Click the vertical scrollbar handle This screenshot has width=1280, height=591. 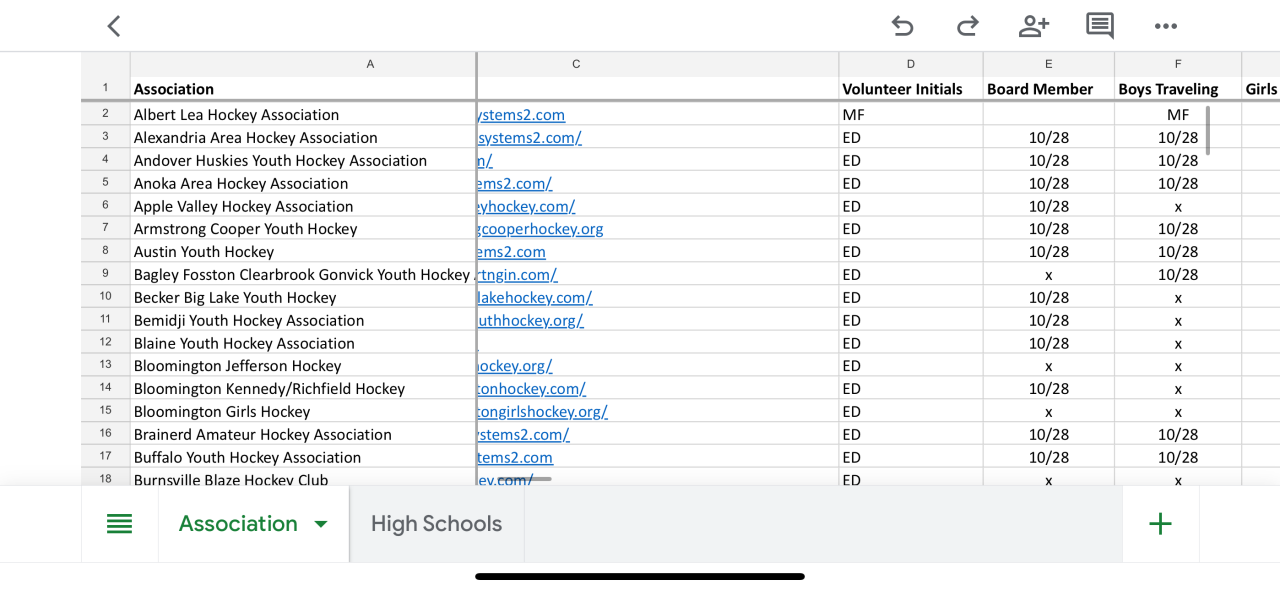click(1208, 130)
